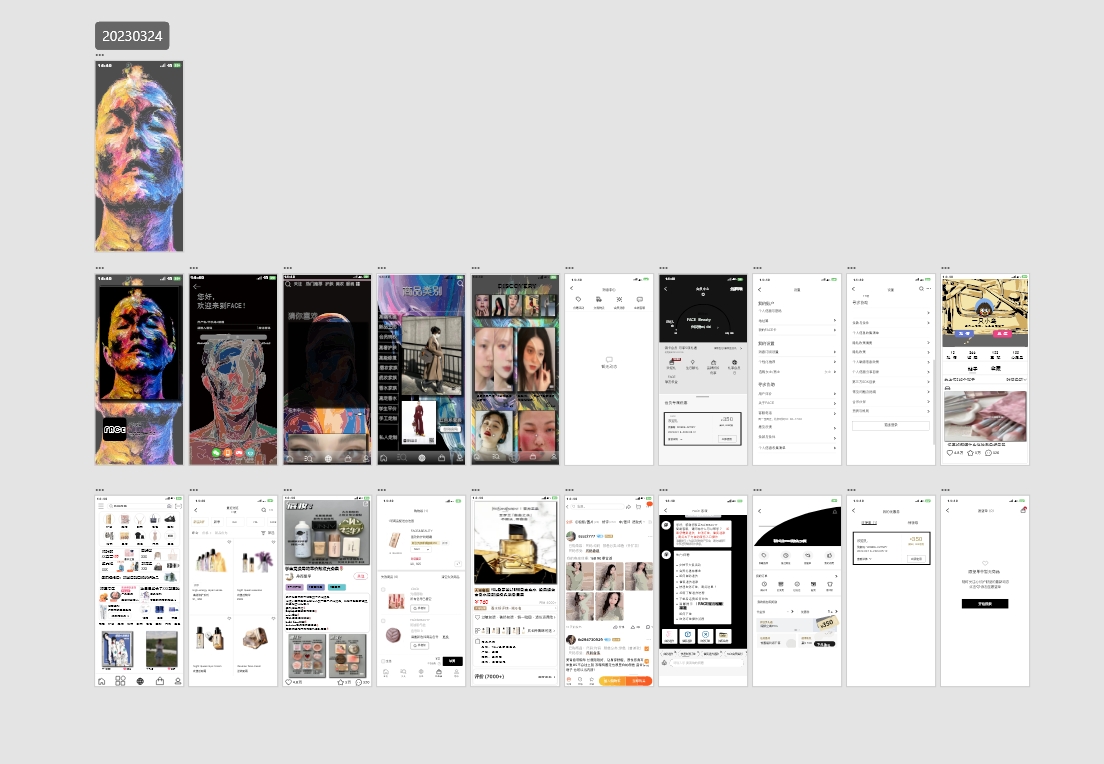Tap tag icon on empty message center screen
Screen dimensions: 1104x764
click(x=578, y=300)
